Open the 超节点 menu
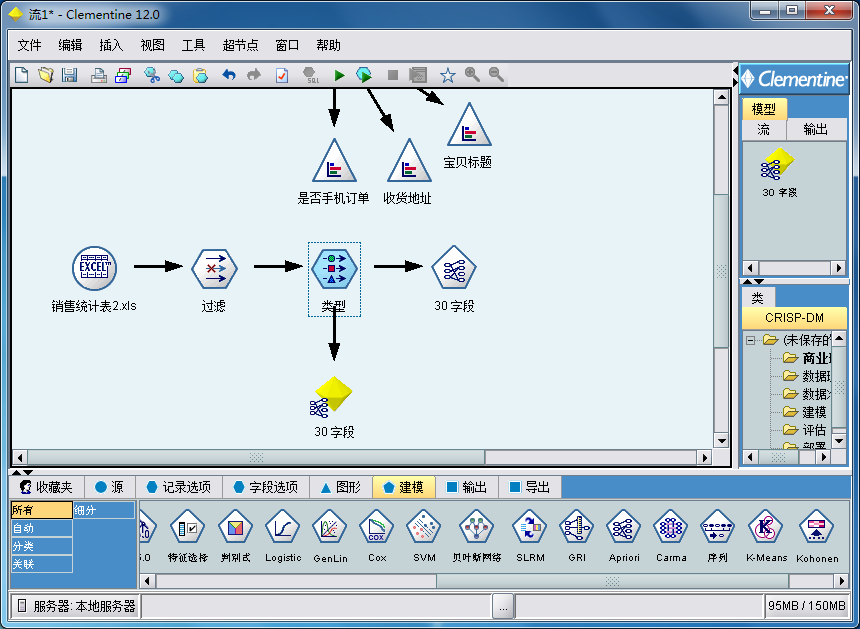 pos(240,45)
